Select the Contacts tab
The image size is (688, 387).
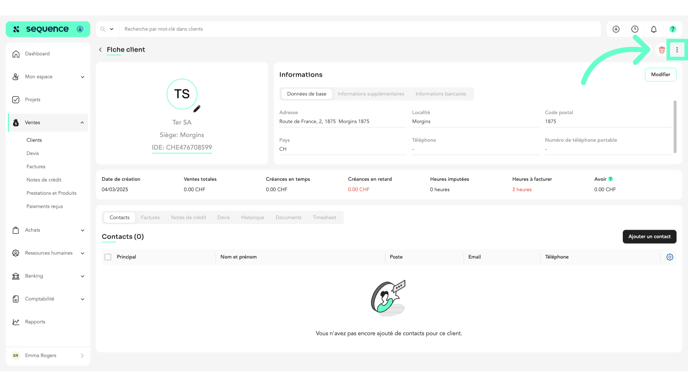coord(119,218)
